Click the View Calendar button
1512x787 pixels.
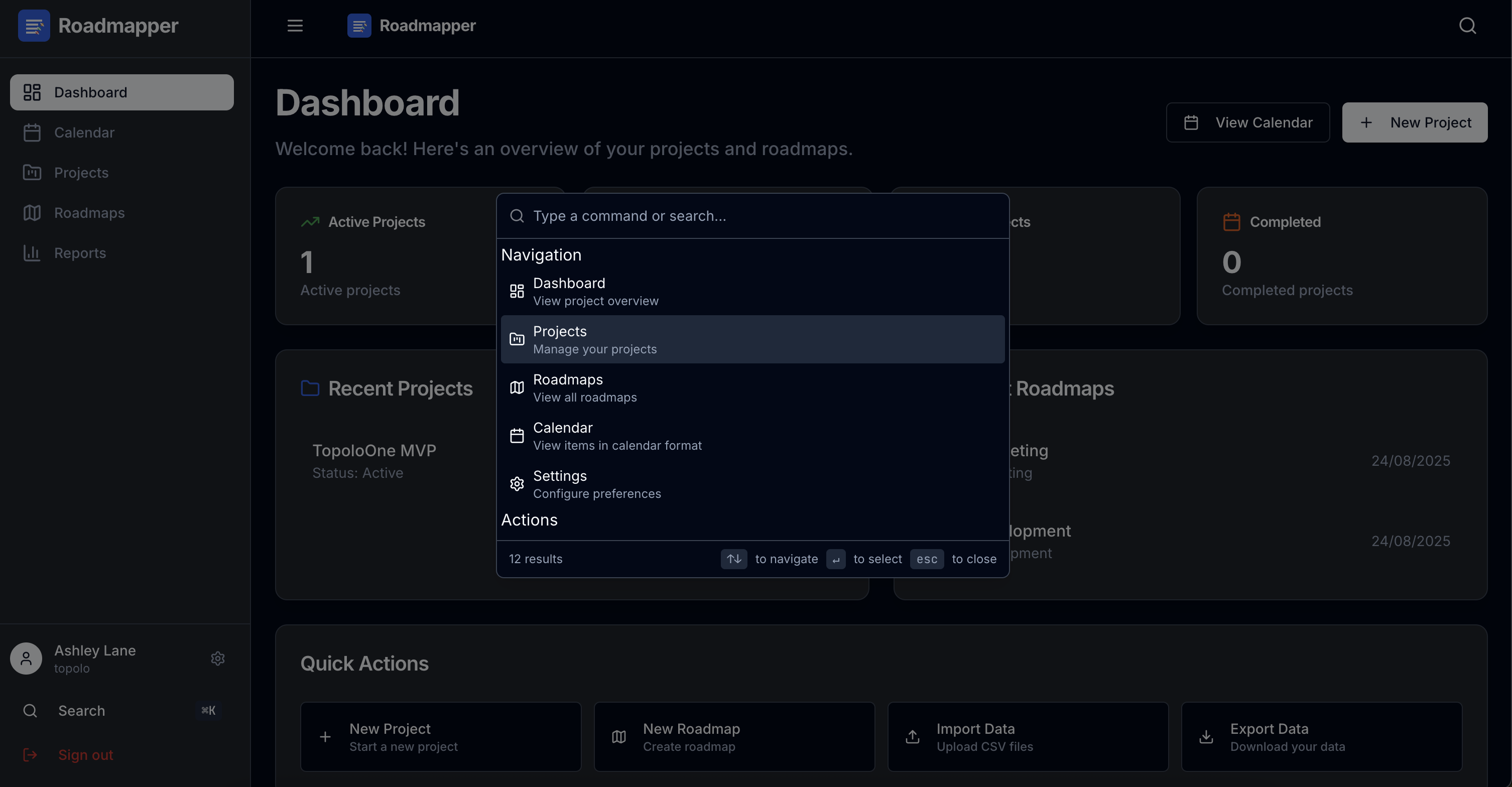pos(1247,122)
